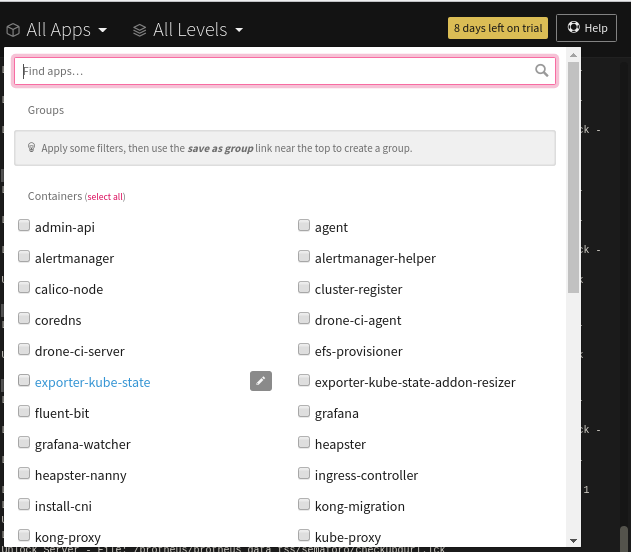The image size is (631, 552).
Task: Click the exporter-kube-state link
Action: coord(92,382)
